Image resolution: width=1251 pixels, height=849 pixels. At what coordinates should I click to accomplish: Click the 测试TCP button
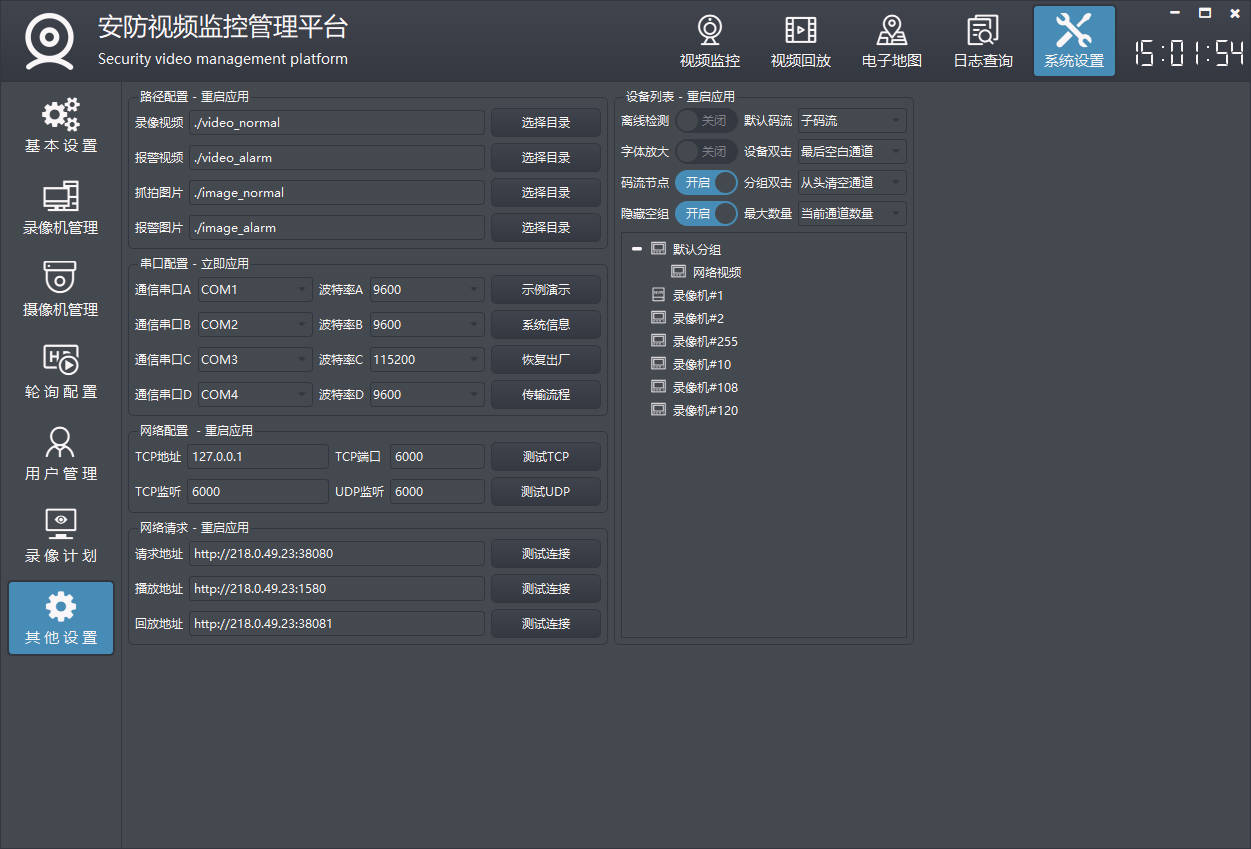click(x=545, y=457)
